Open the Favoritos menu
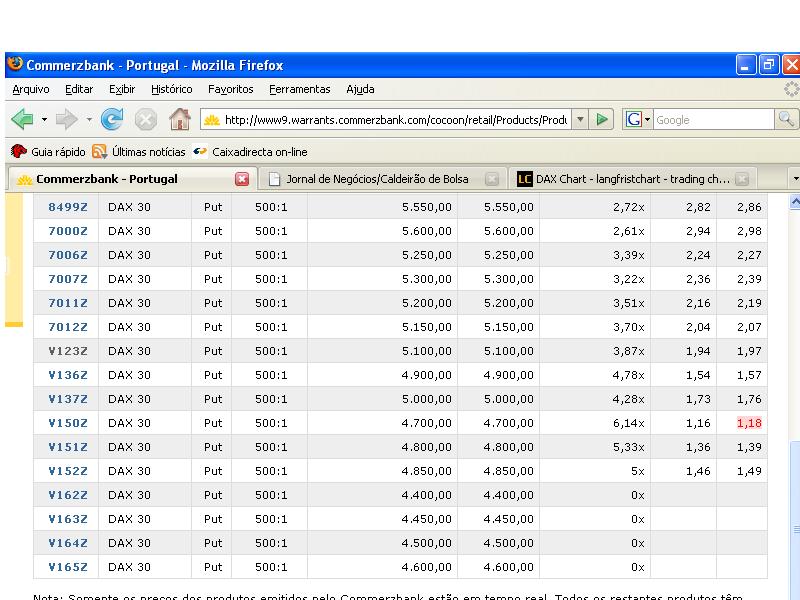 click(x=231, y=89)
